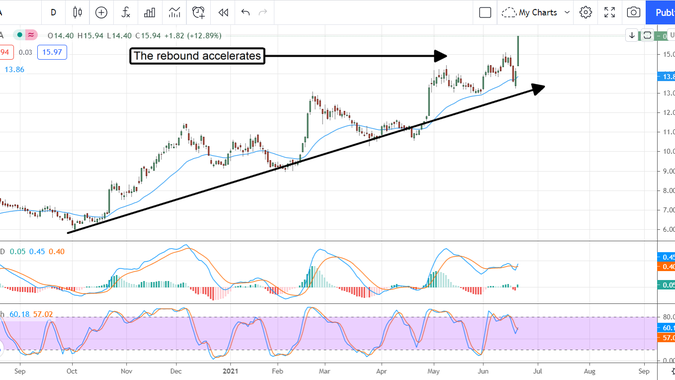
Task: Undo the last chart action
Action: [245, 12]
